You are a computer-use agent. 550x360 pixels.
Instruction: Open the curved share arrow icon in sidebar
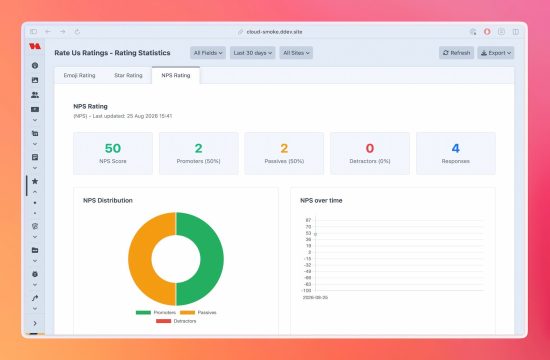[35, 298]
